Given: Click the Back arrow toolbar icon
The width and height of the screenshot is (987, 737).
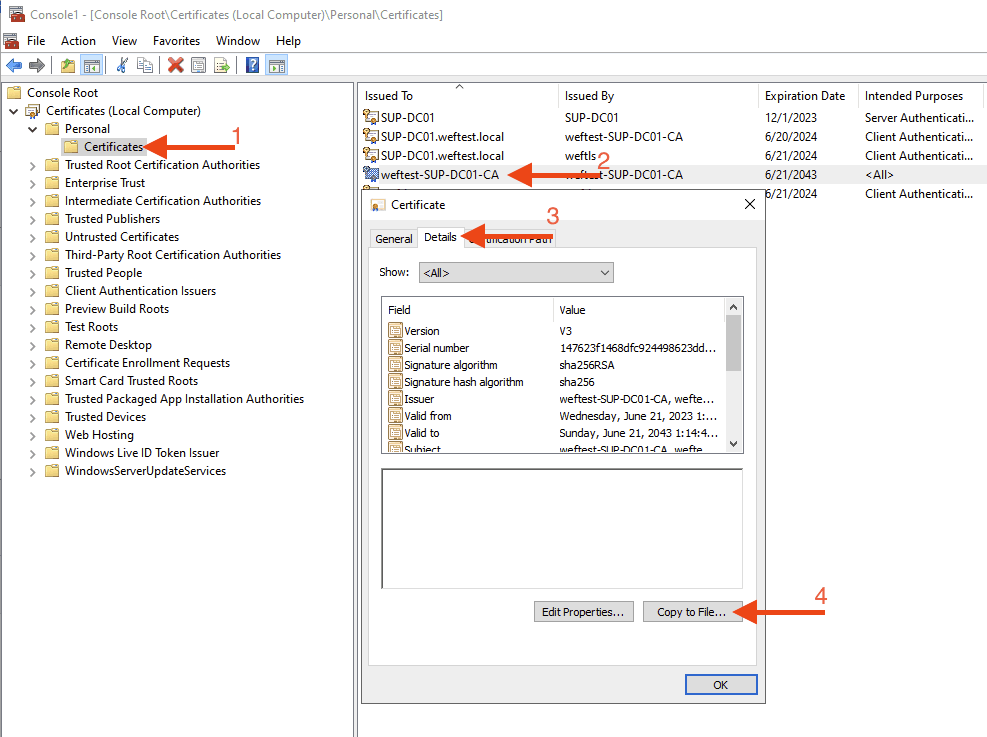Looking at the screenshot, I should coord(14,65).
